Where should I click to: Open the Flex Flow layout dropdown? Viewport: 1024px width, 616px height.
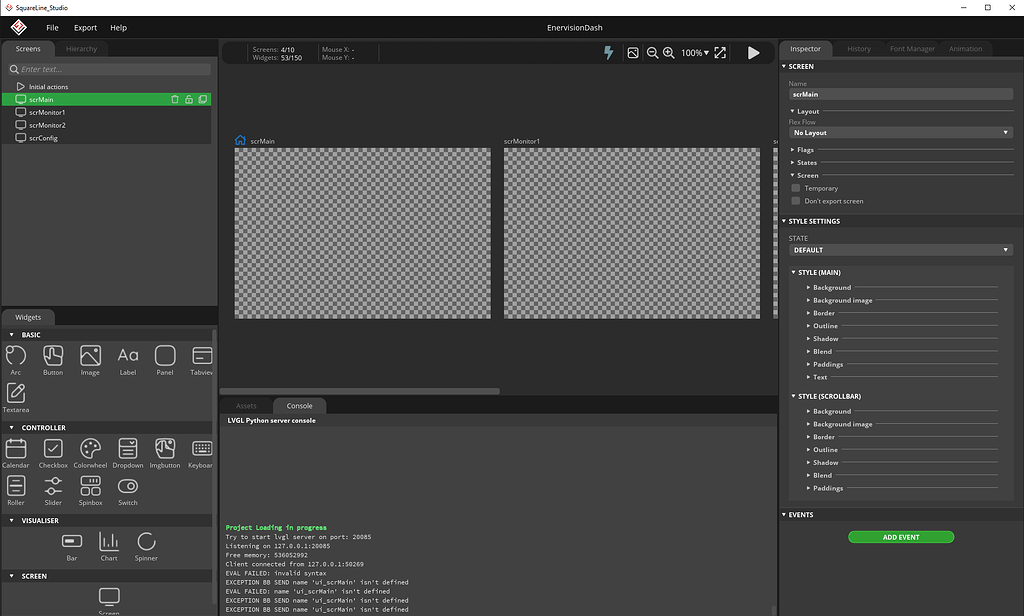click(x=900, y=133)
